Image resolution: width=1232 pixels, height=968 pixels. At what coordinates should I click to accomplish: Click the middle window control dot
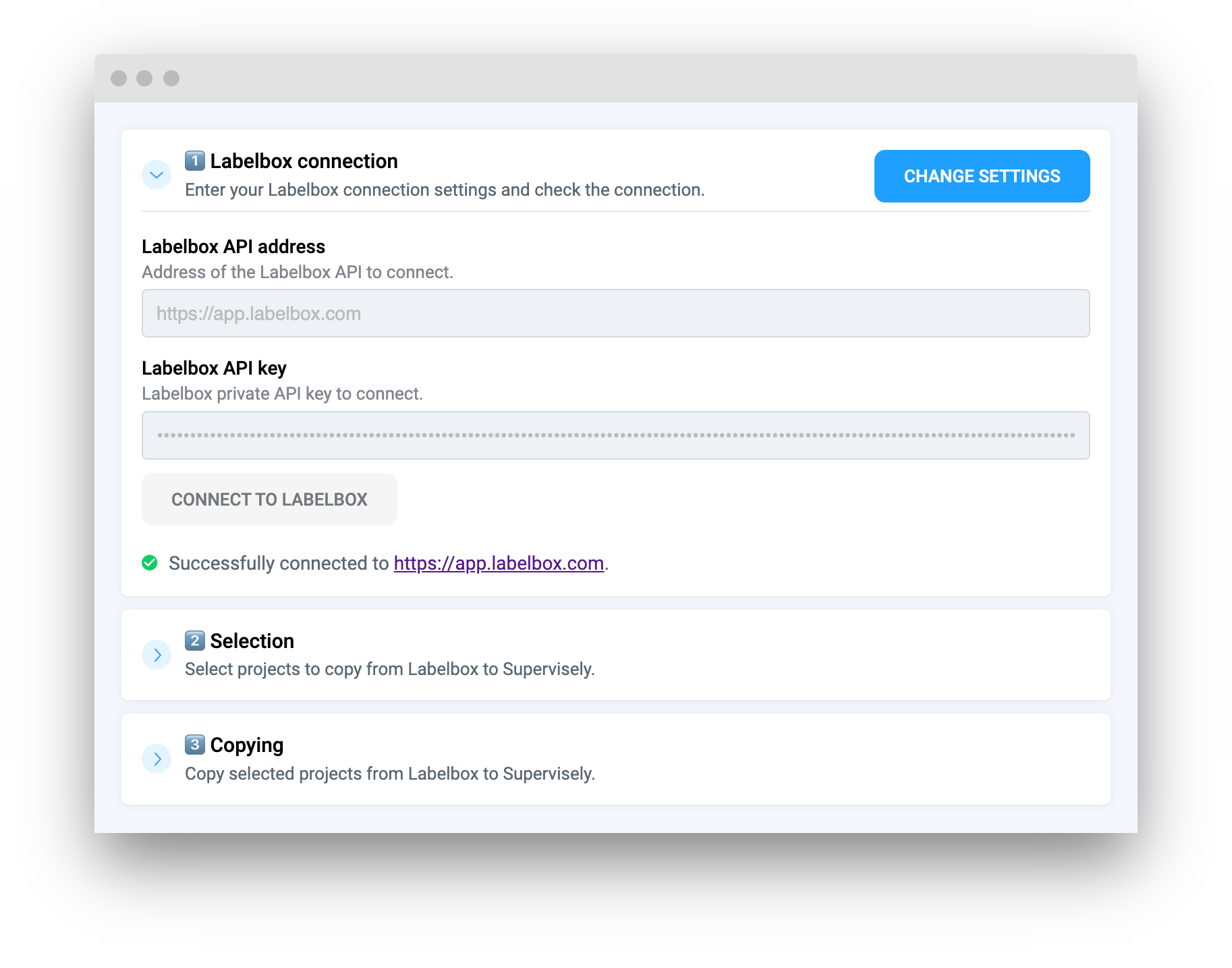tap(146, 78)
